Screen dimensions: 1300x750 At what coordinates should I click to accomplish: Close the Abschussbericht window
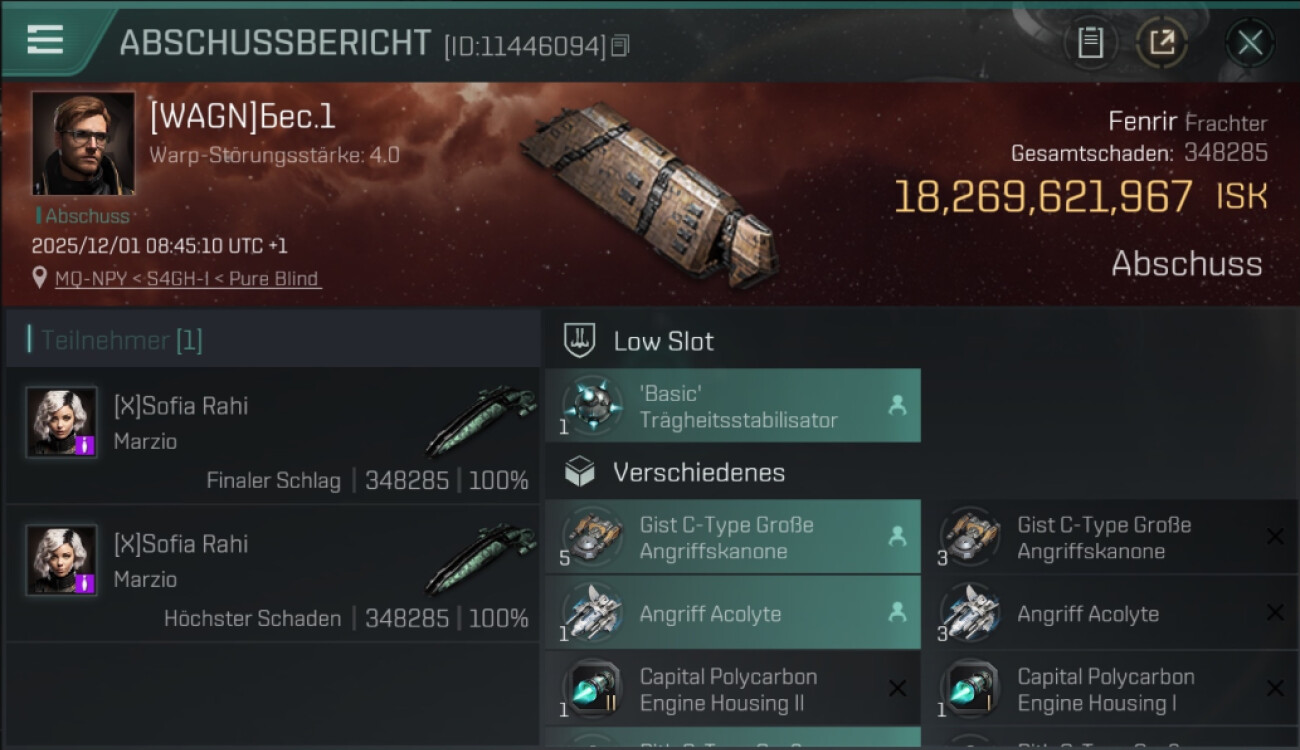[x=1249, y=43]
